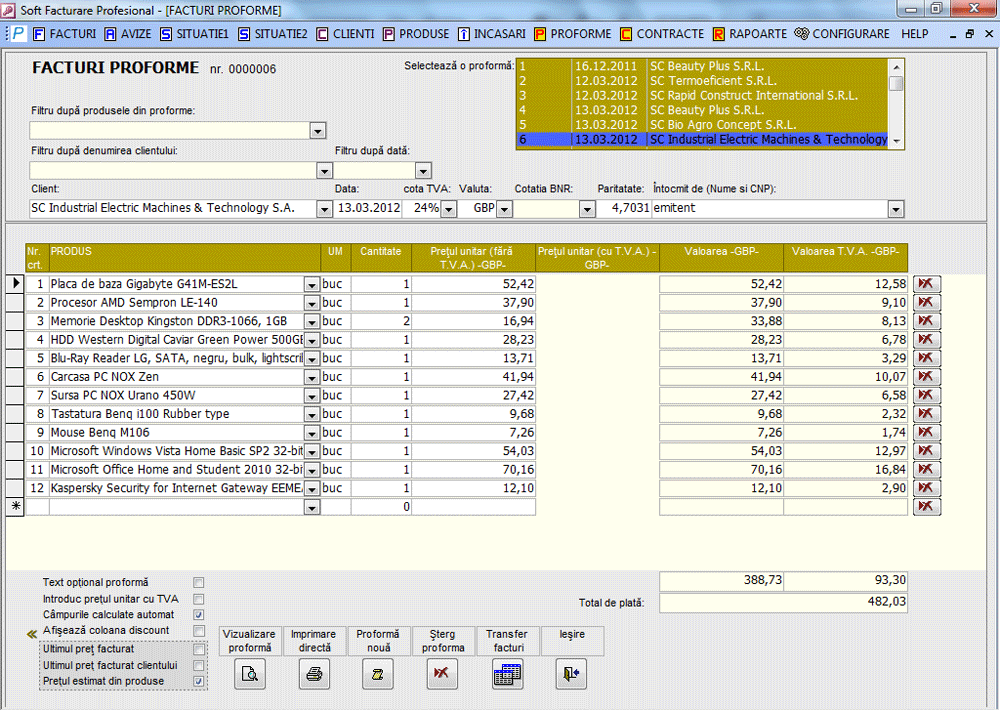Viewport: 1000px width, 711px height.
Task: Open the Cotatia BNR dropdown
Action: 587,209
